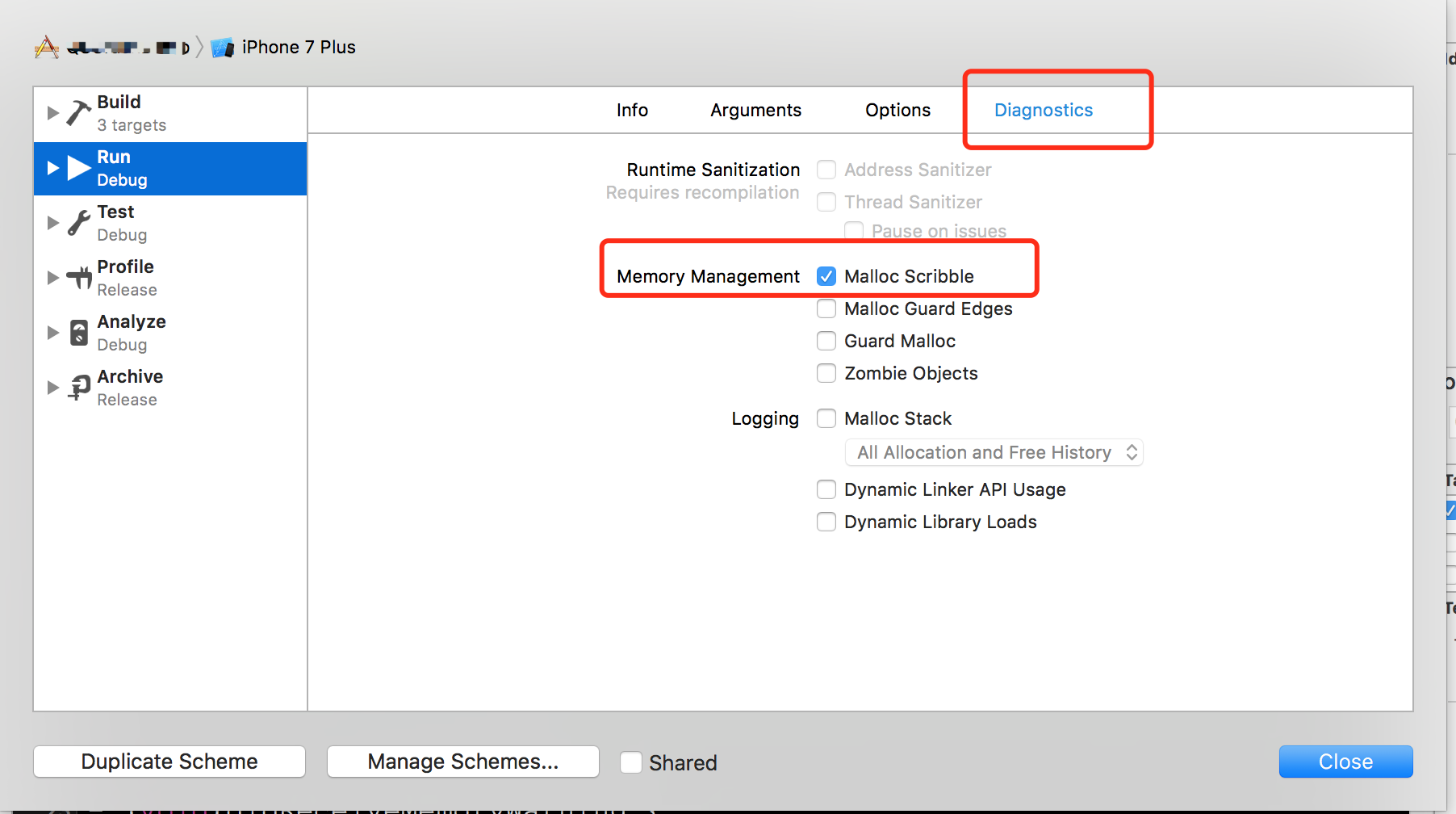Click the Run play icon

coord(79,168)
